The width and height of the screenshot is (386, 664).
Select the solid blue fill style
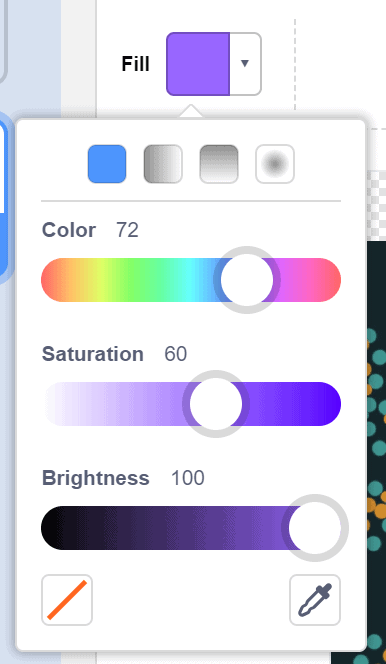(107, 164)
